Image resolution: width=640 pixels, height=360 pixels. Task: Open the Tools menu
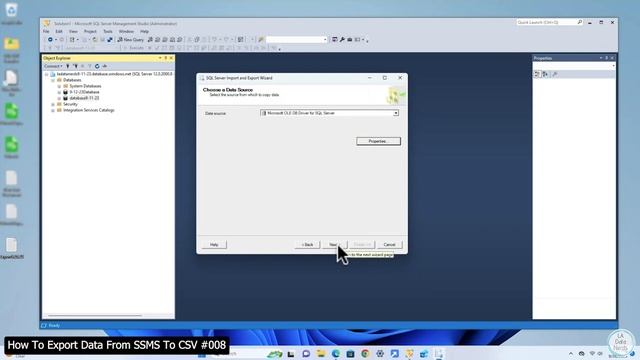point(108,31)
